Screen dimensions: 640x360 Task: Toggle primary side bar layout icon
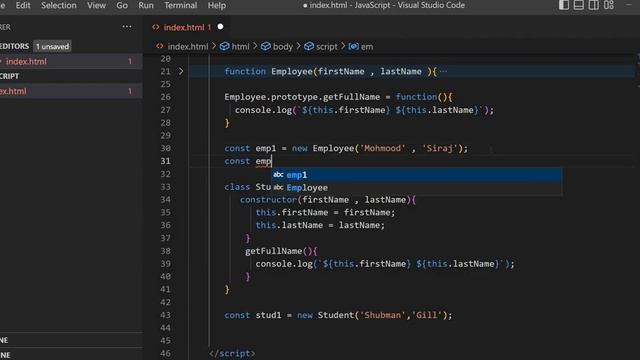pos(564,5)
